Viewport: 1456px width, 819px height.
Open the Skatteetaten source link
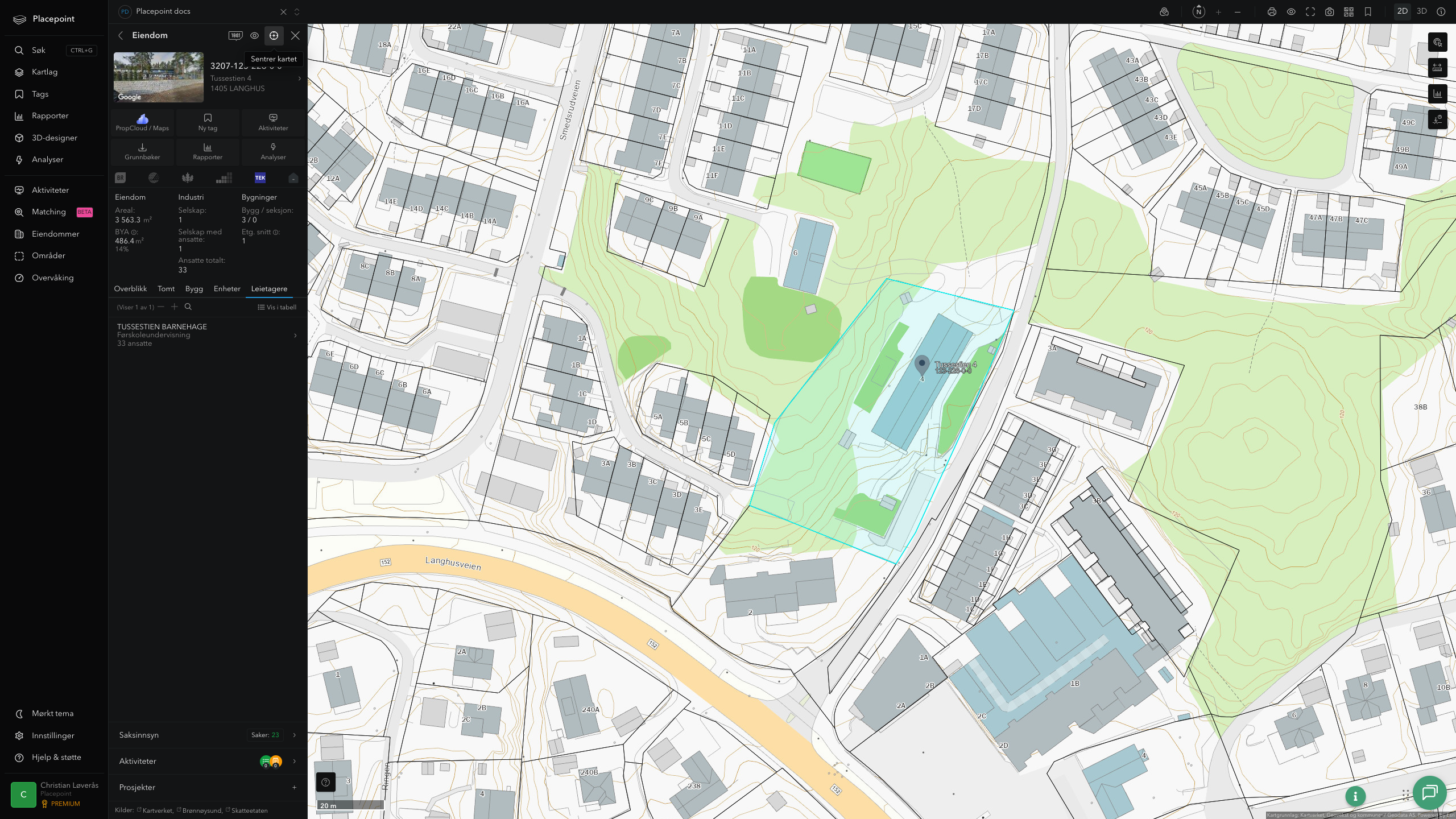coord(247,810)
